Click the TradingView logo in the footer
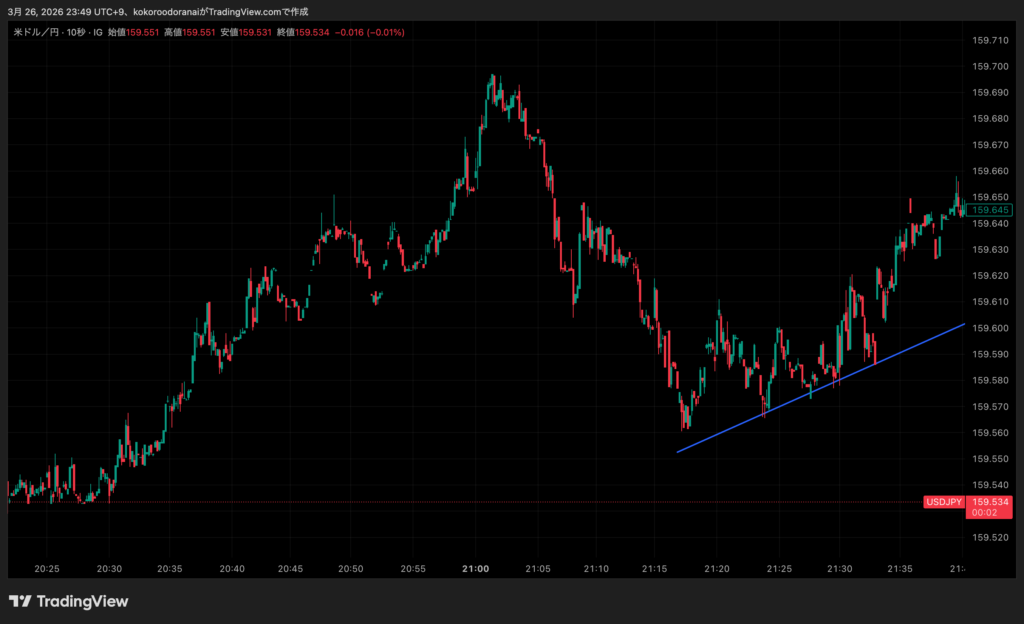 coord(68,601)
